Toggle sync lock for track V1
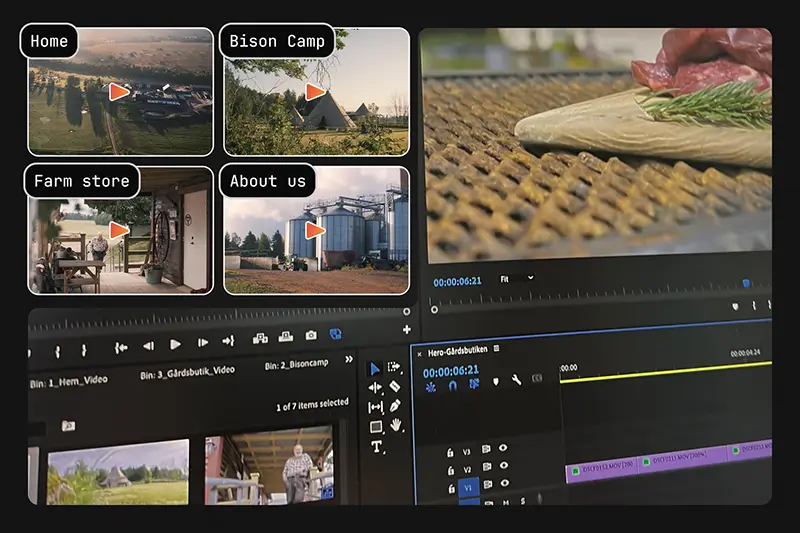800x533 pixels. click(488, 484)
